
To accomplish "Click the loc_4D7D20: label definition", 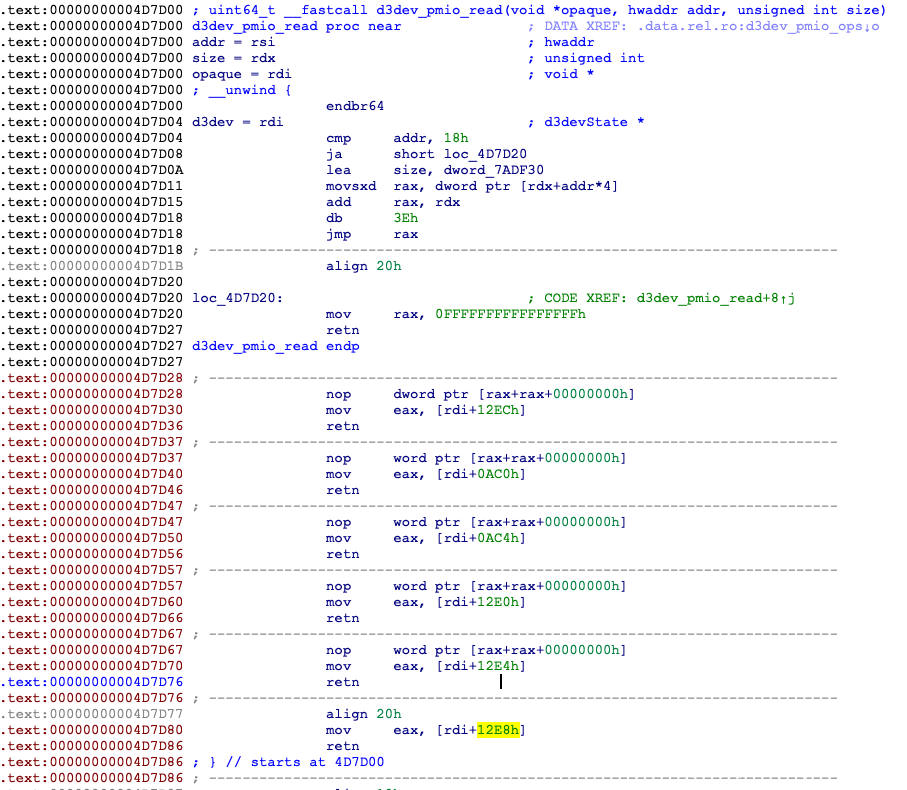I will pos(238,298).
